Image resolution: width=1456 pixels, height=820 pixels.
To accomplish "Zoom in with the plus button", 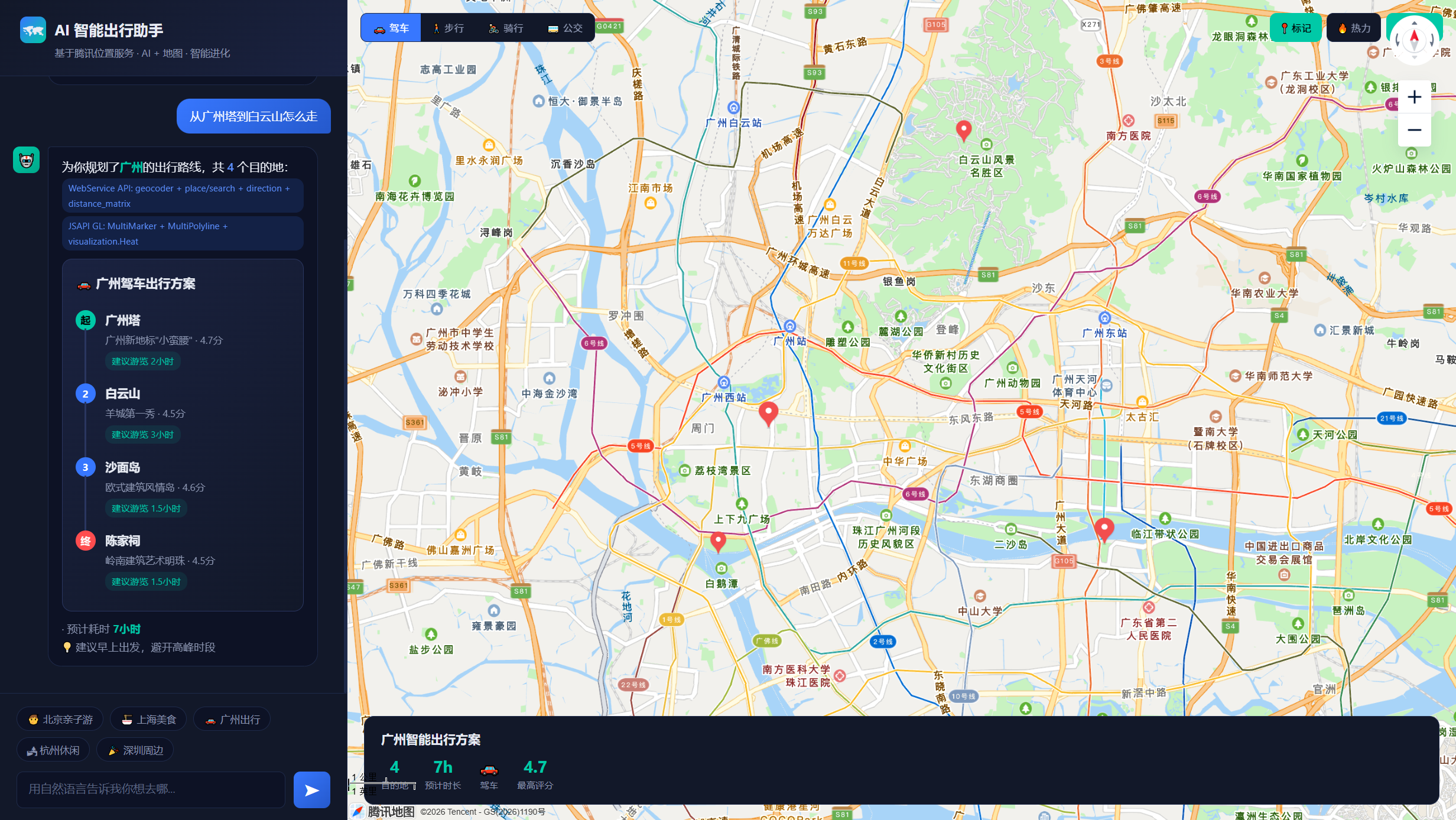I will coord(1414,97).
